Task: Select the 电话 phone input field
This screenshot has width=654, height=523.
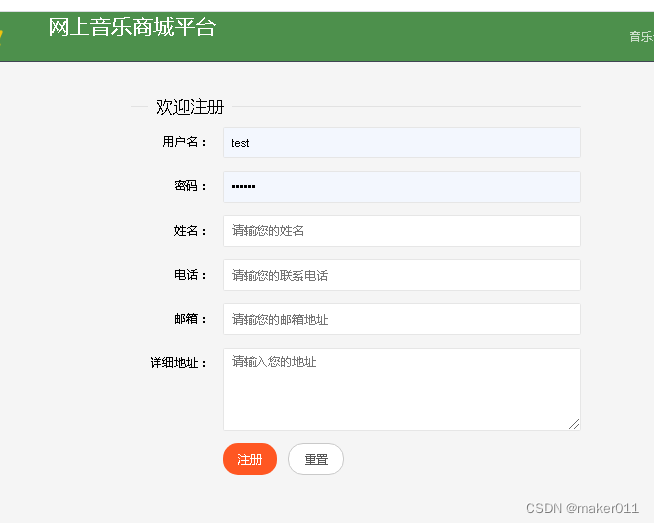Action: pos(402,275)
